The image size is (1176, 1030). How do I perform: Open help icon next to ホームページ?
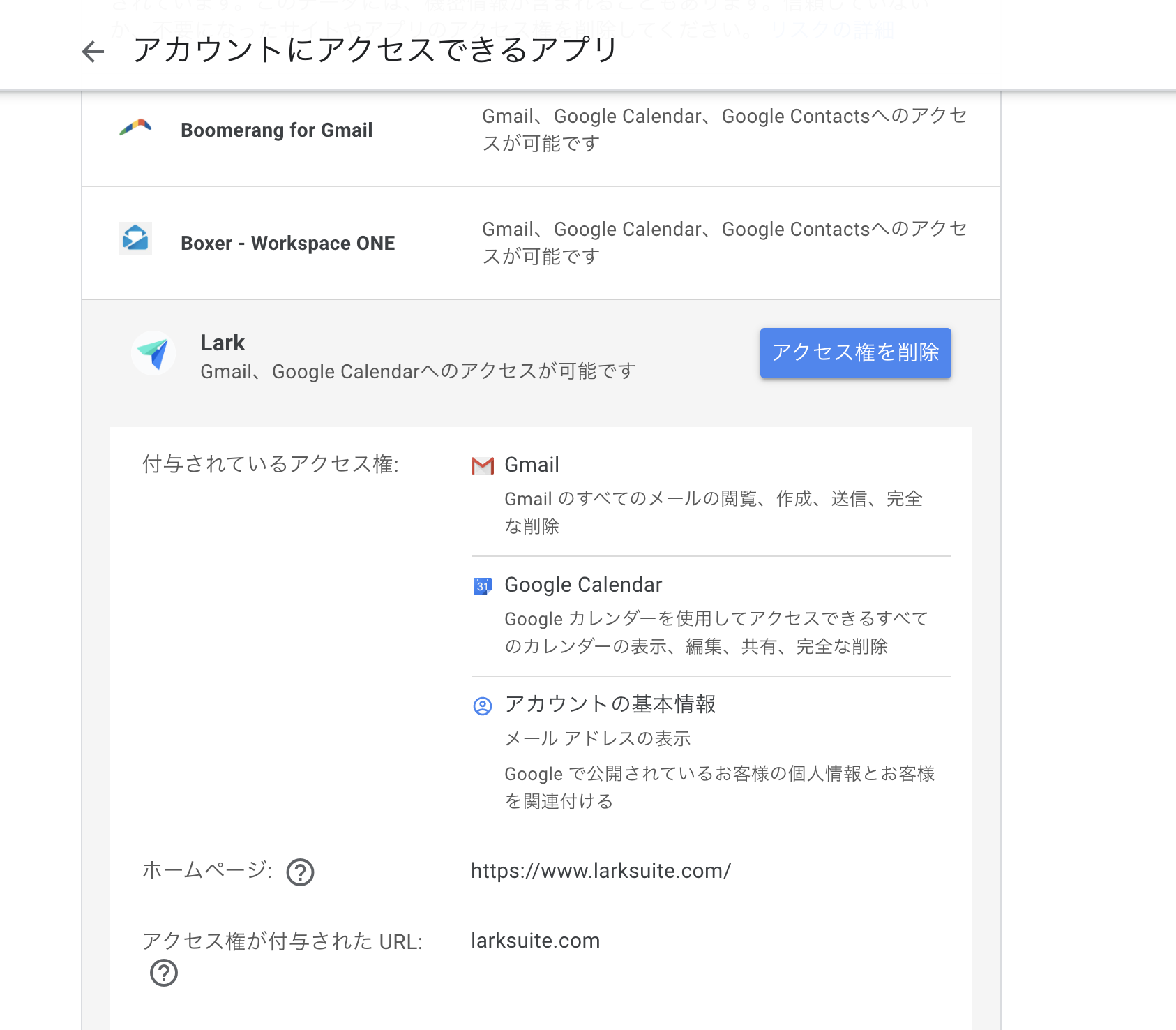click(301, 872)
